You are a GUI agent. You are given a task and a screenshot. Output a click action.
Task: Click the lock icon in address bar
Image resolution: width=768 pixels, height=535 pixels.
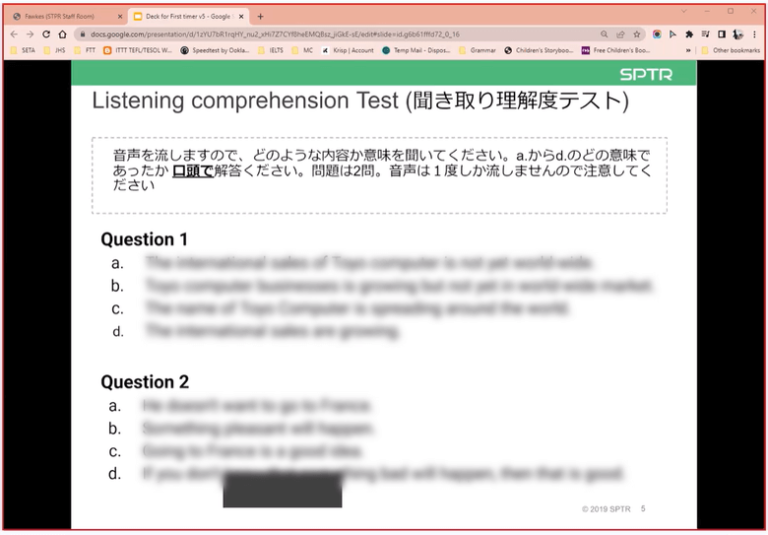[x=82, y=34]
